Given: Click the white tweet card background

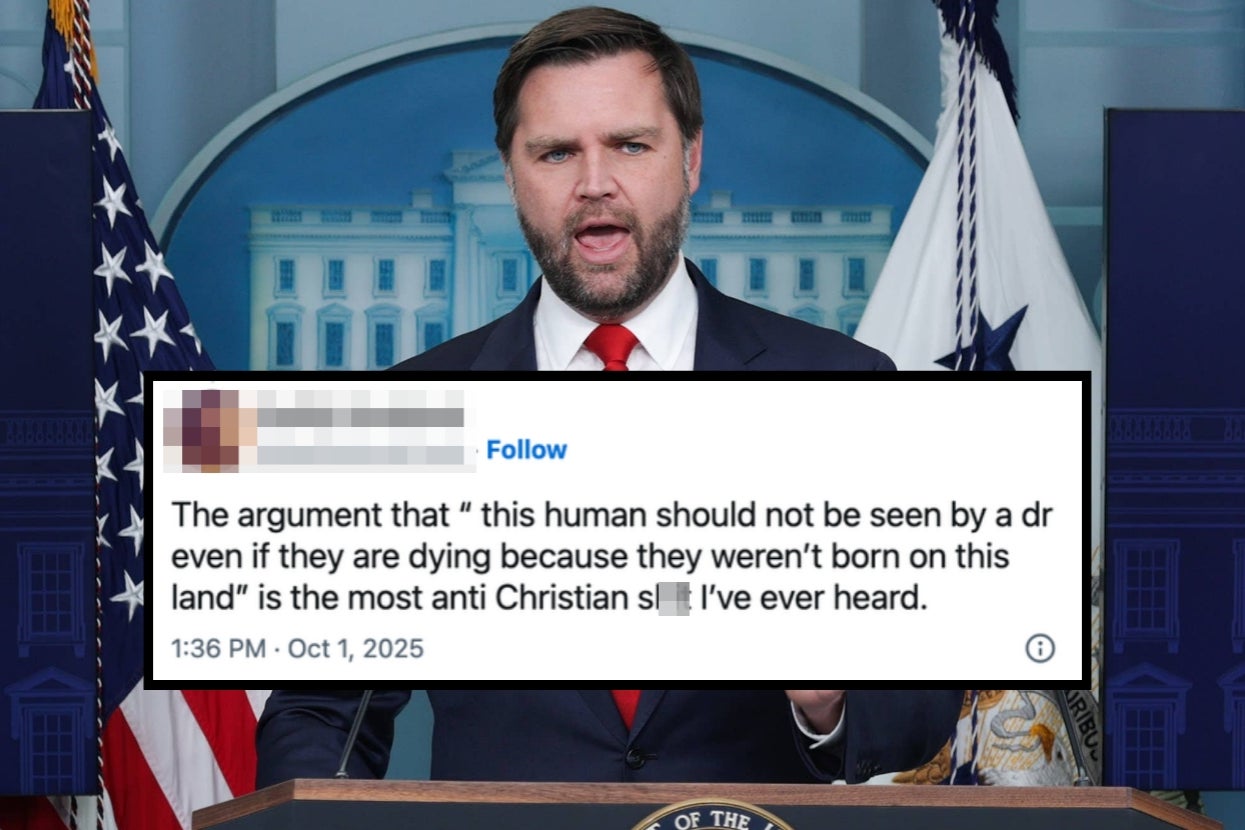Looking at the screenshot, I should coord(615,530).
